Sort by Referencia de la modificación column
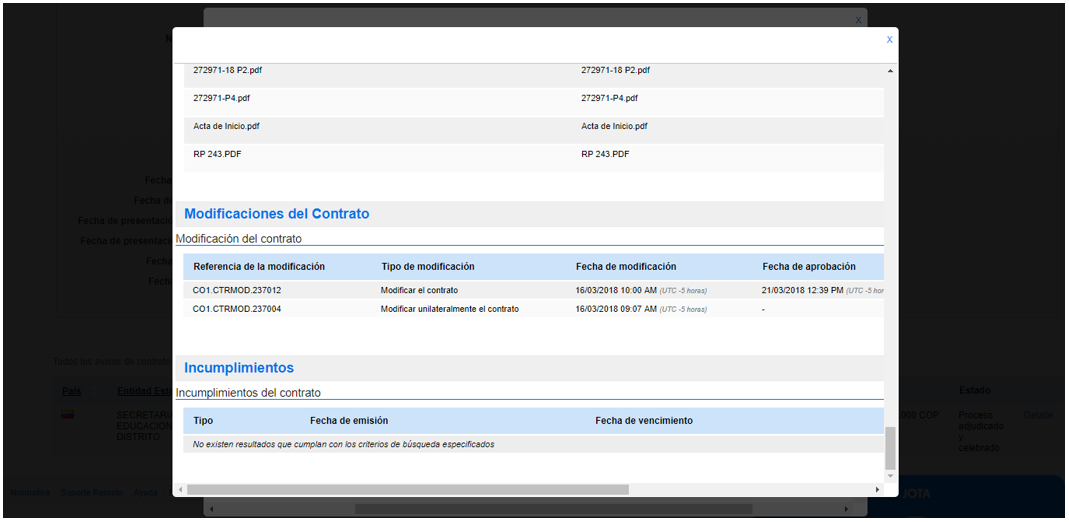This screenshot has width=1069, height=522. tap(259, 267)
